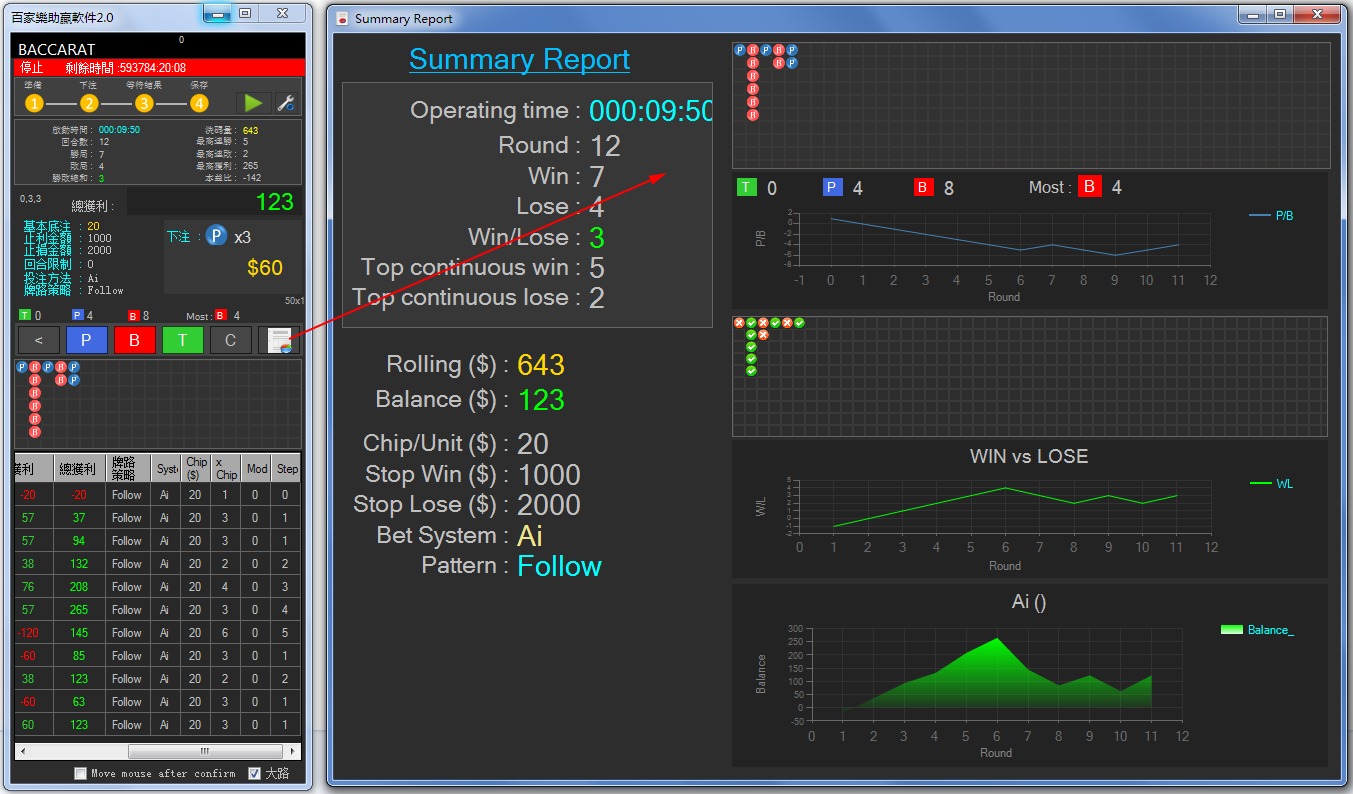Click the 總獲利 column header
The height and width of the screenshot is (794, 1353).
pos(78,468)
